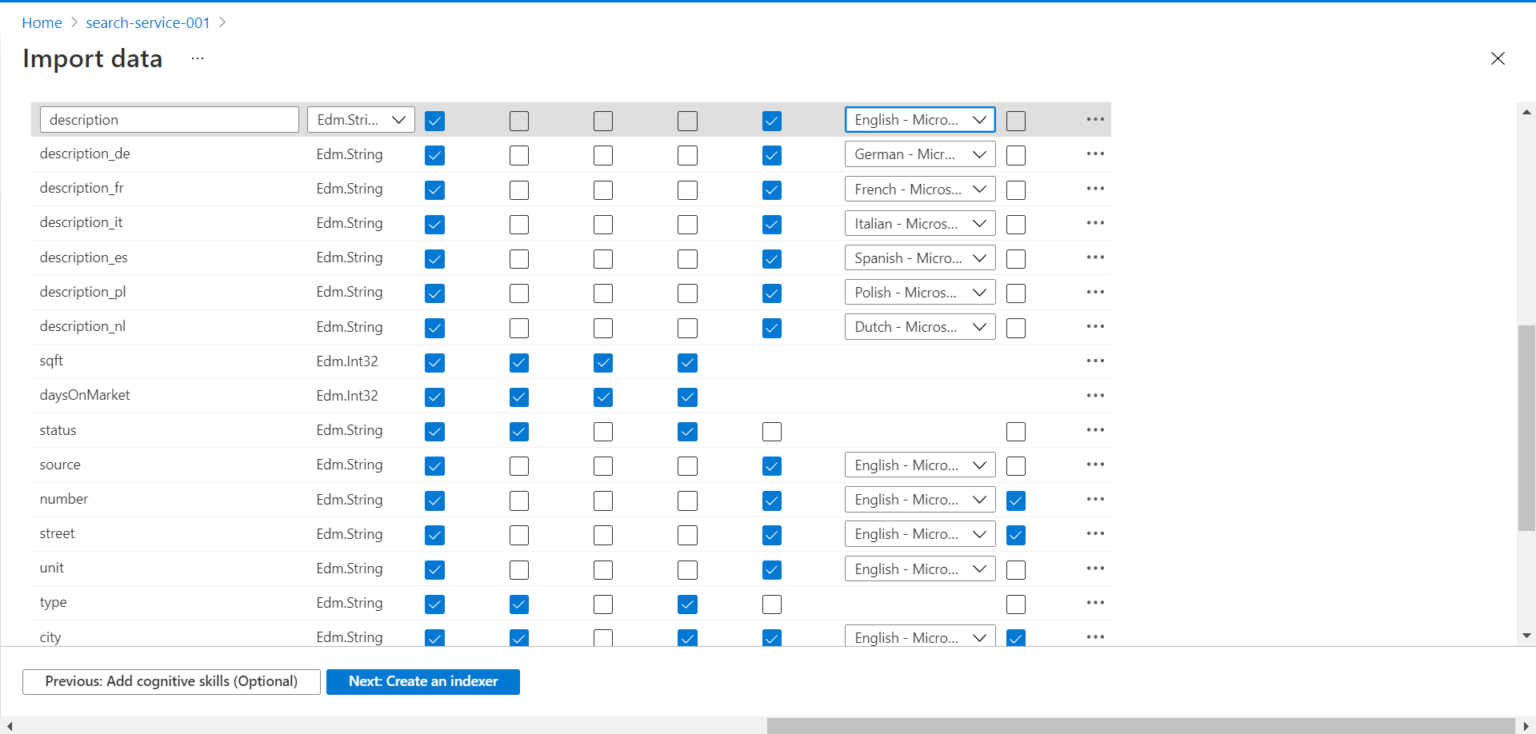Check the second checkbox on the source row

518,465
